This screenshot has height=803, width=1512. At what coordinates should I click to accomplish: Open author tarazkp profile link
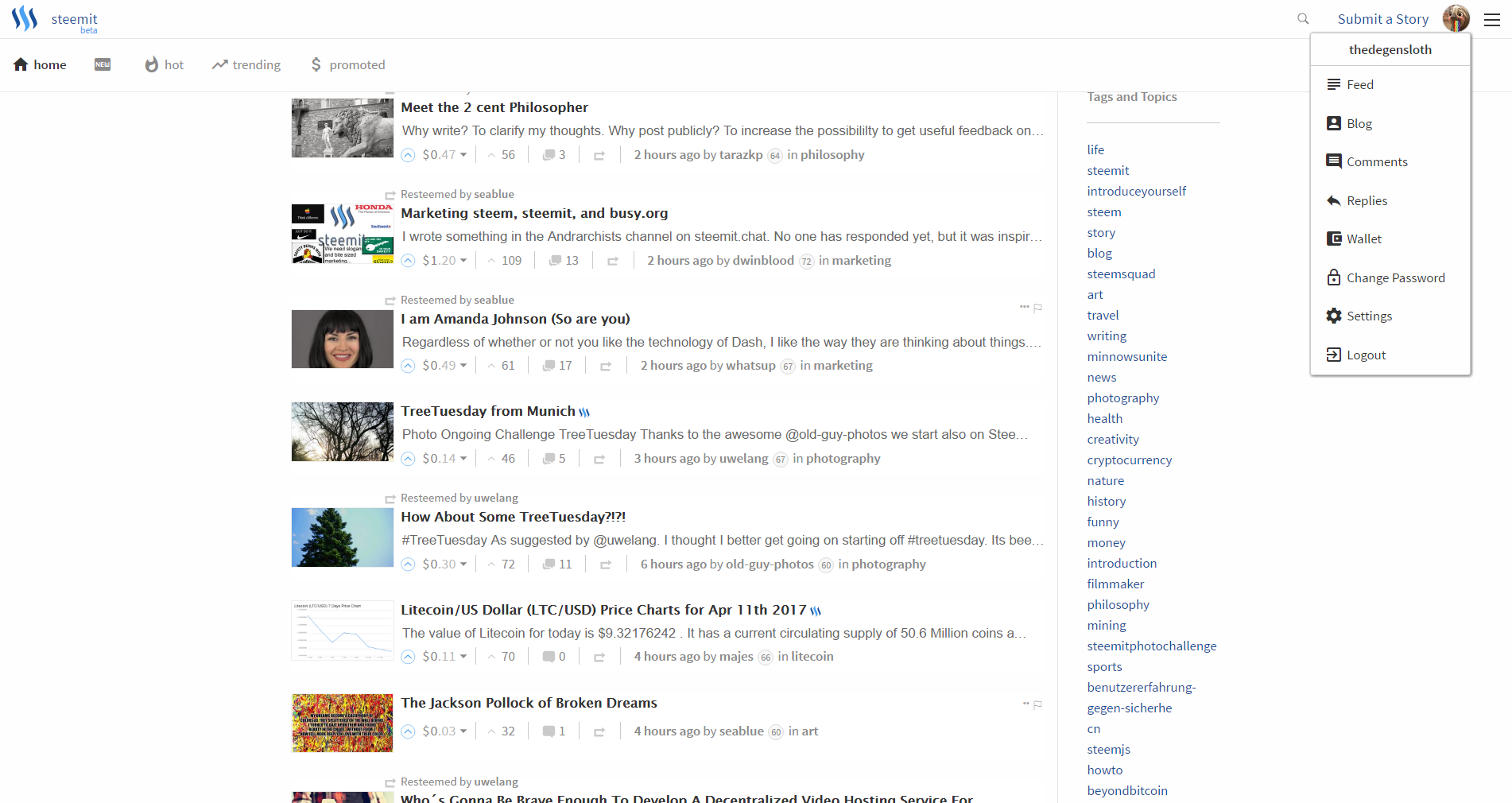pos(741,155)
